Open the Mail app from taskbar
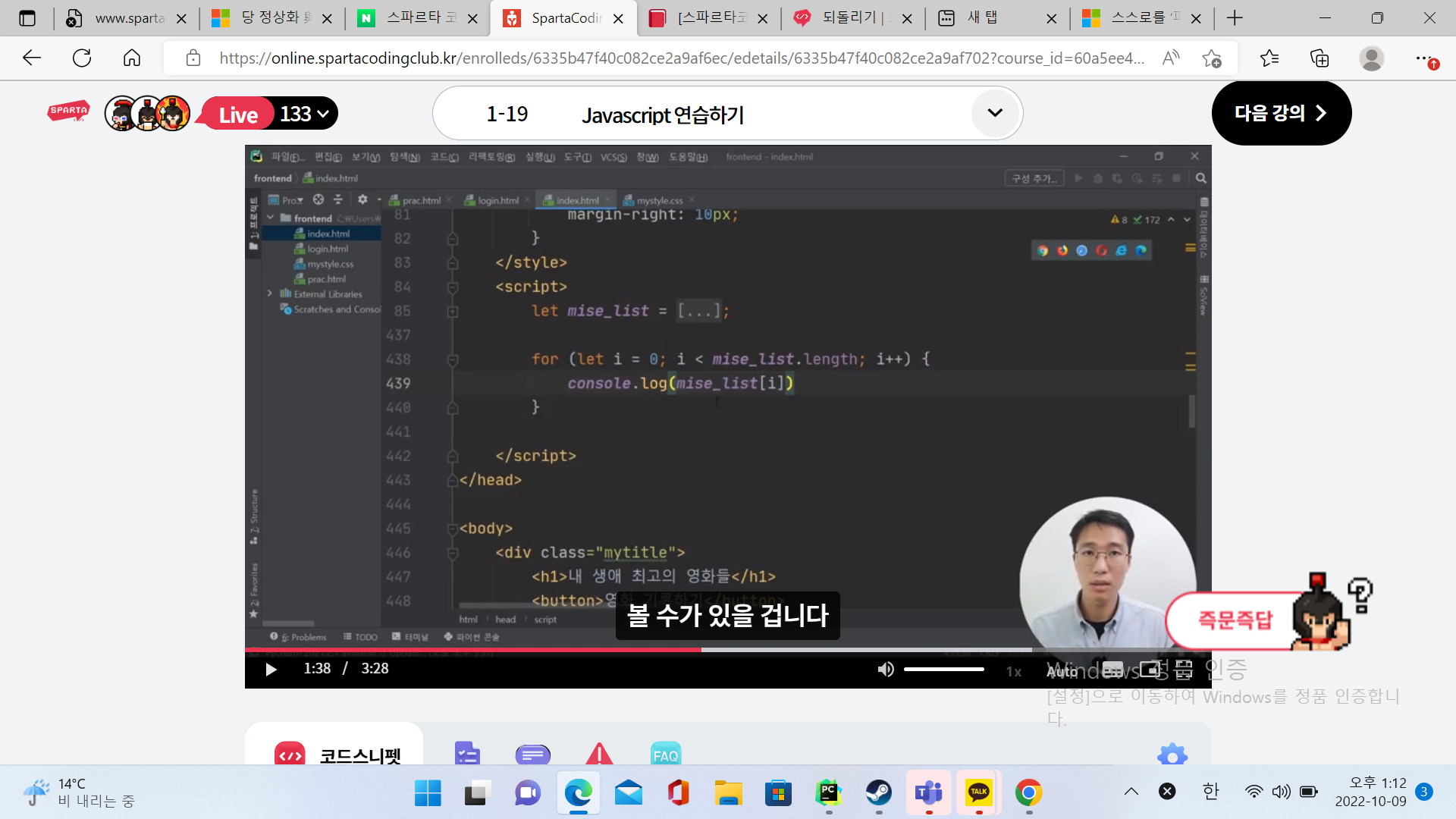 tap(628, 793)
